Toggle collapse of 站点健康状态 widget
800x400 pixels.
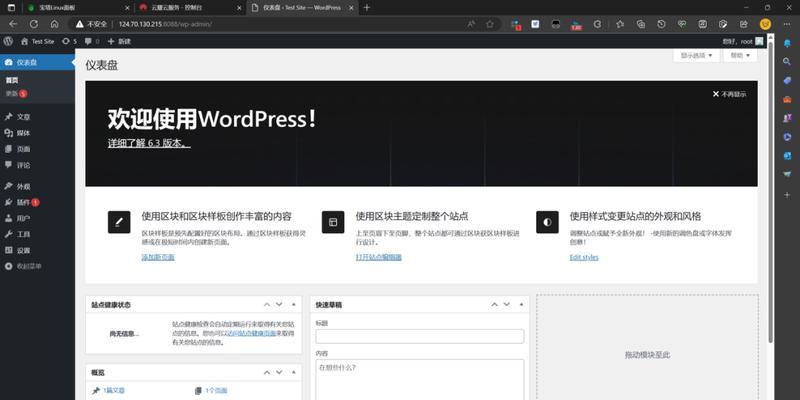click(x=293, y=305)
